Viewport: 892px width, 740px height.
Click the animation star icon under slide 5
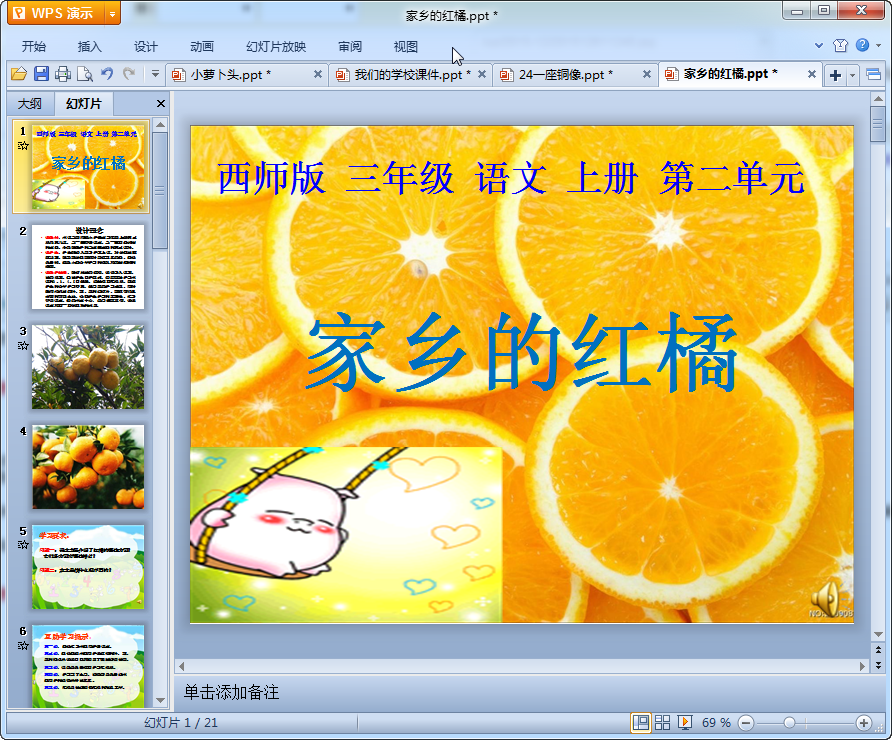[23, 545]
